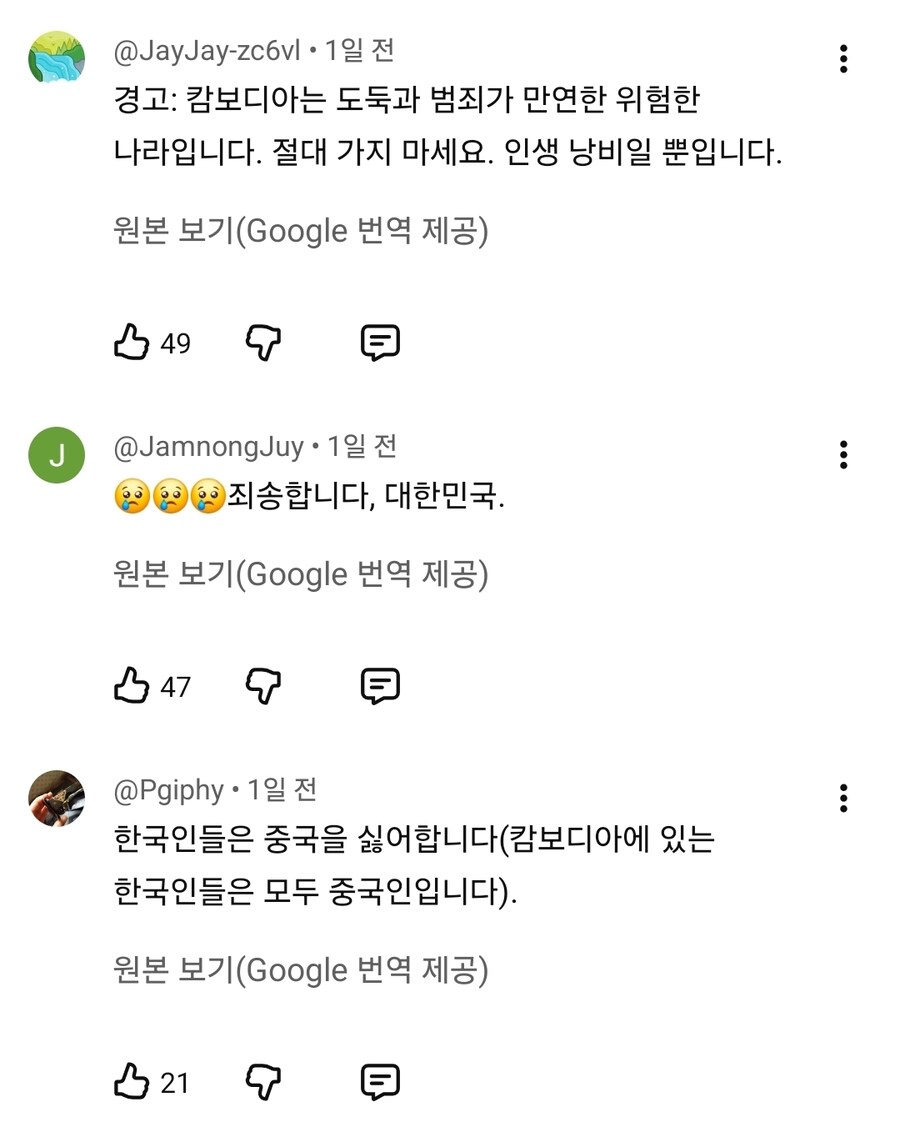Open @JamnongJuy green J avatar
Screen dimensions: 900x1132
click(57, 455)
